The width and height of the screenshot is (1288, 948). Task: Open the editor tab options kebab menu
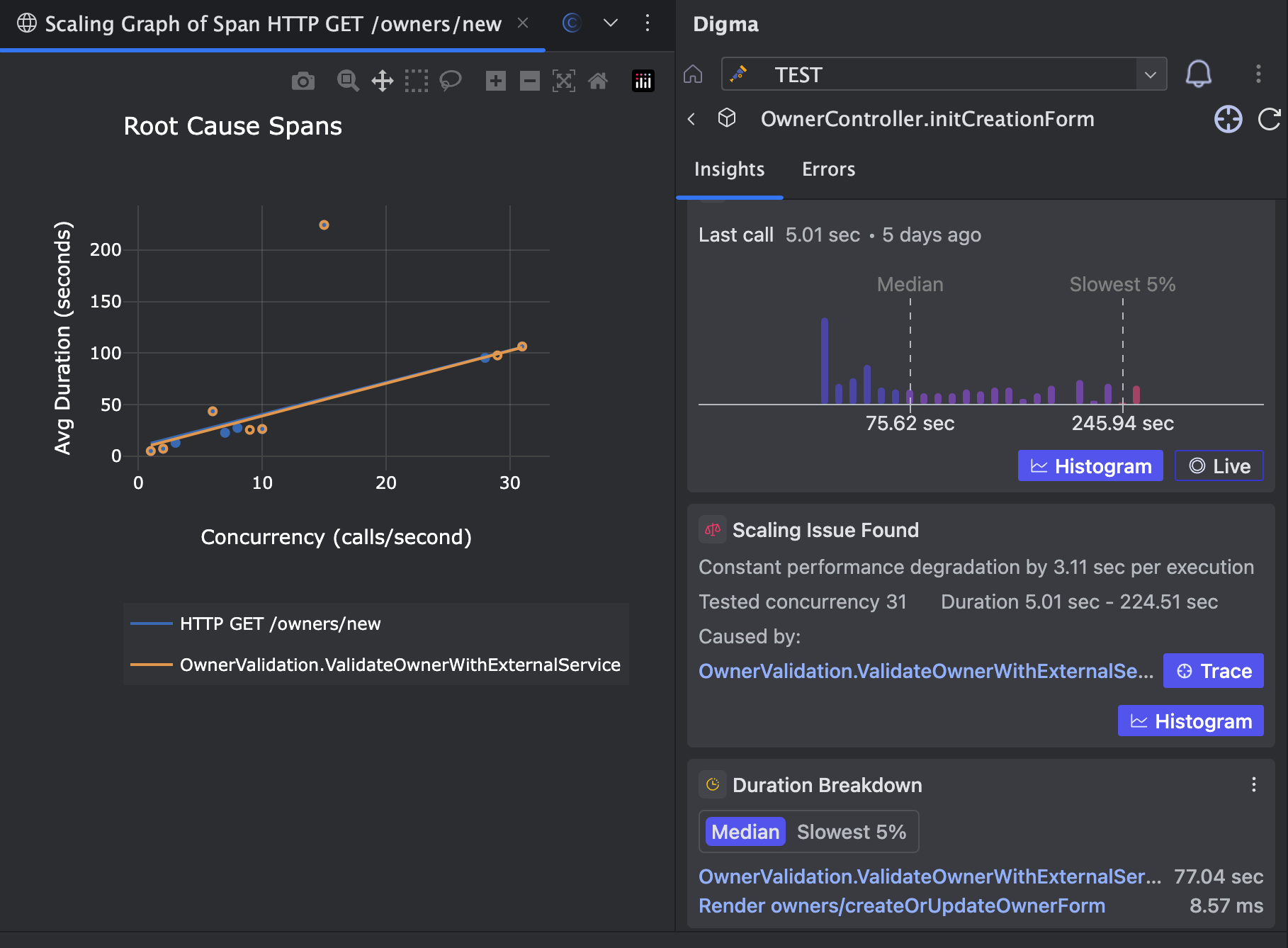648,23
